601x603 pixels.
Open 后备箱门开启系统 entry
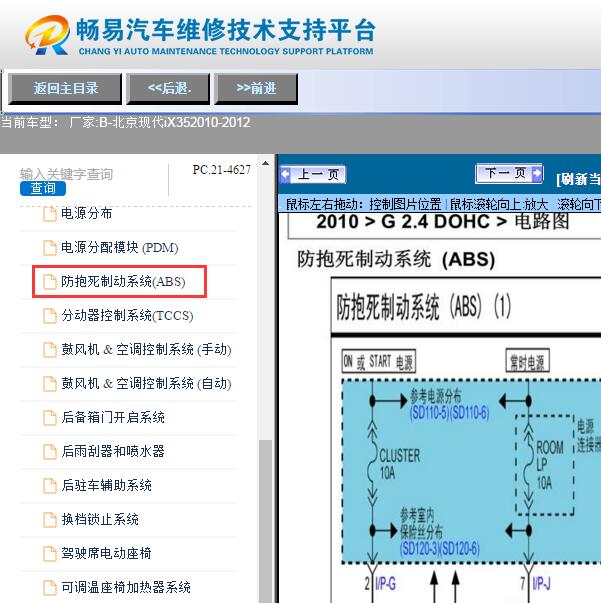(113, 417)
